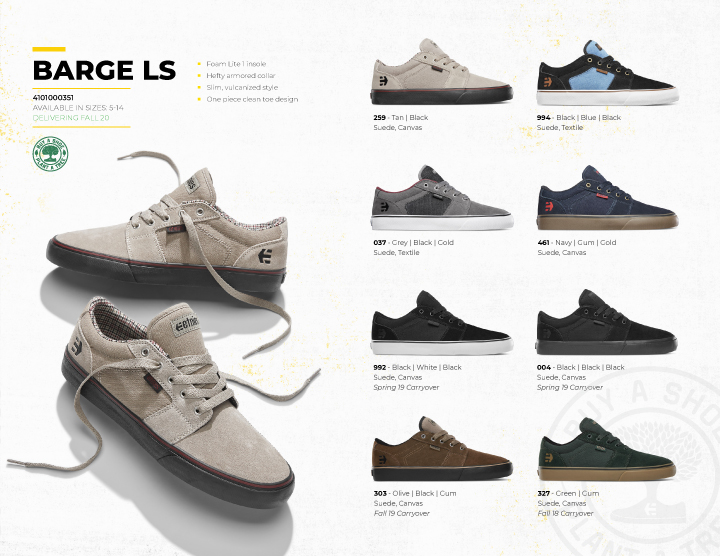Click the 259 - Tan | Black label
Image resolution: width=720 pixels, height=556 pixels.
(x=400, y=118)
